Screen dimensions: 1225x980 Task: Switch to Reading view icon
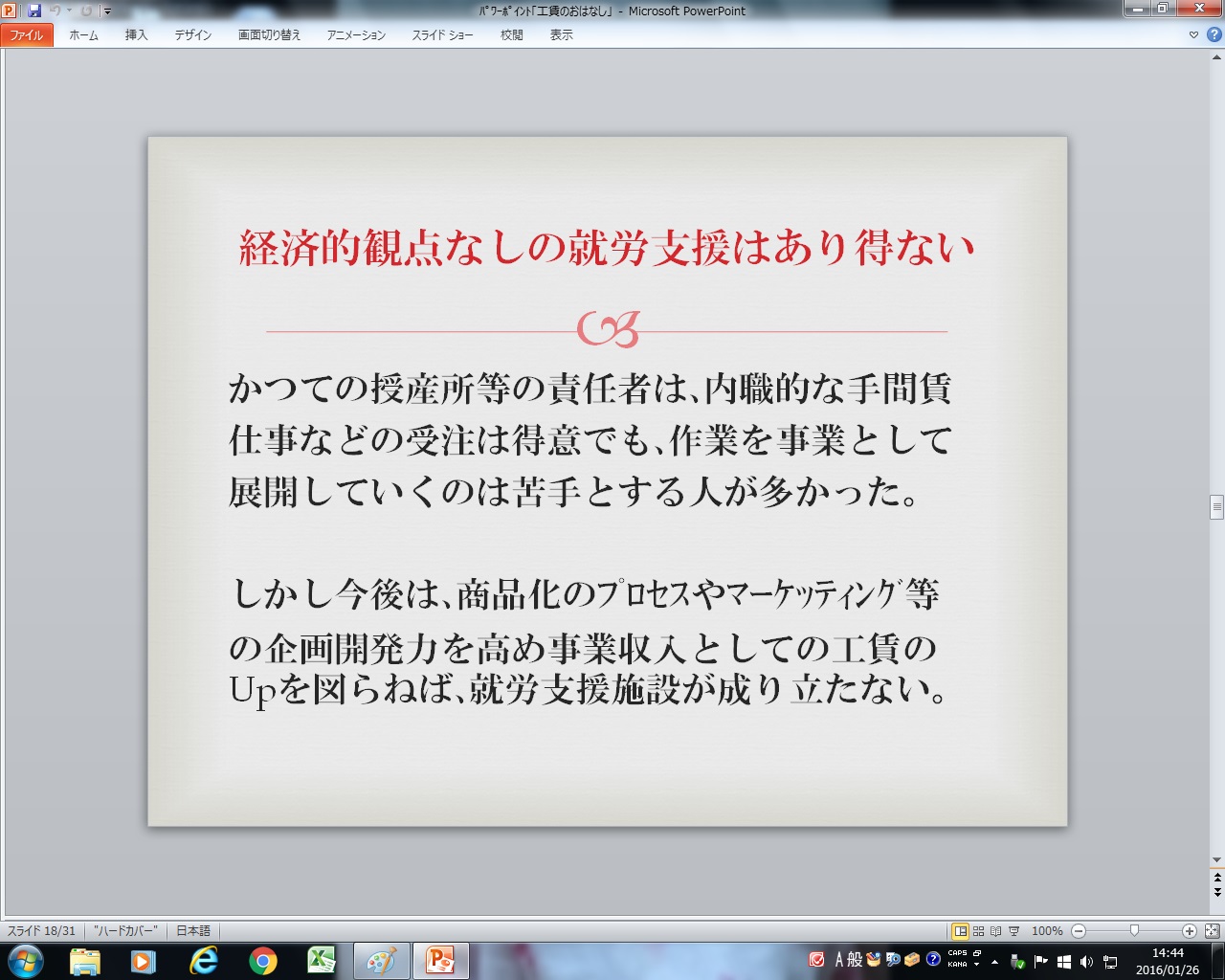tap(995, 930)
